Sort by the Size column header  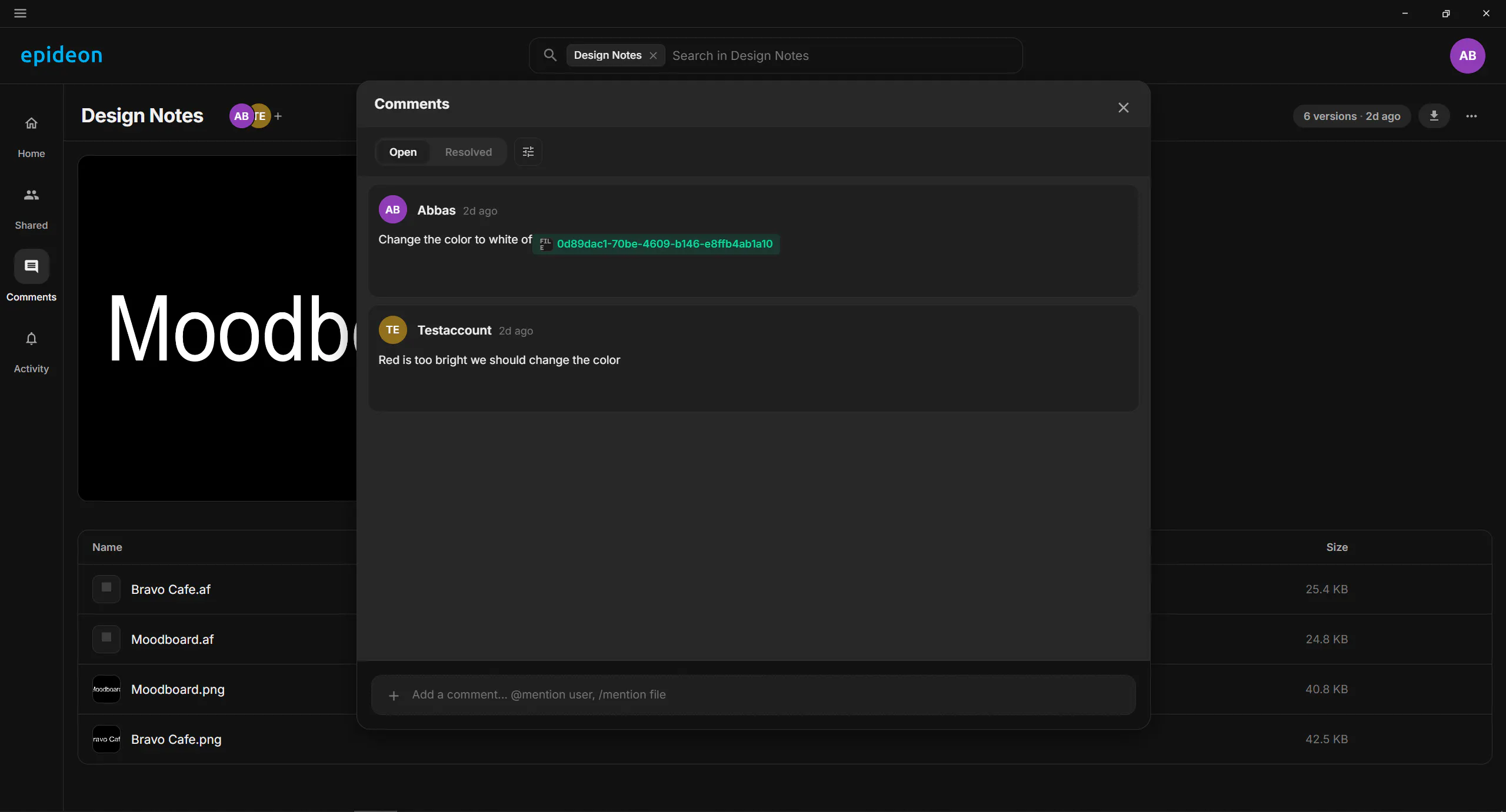1337,547
